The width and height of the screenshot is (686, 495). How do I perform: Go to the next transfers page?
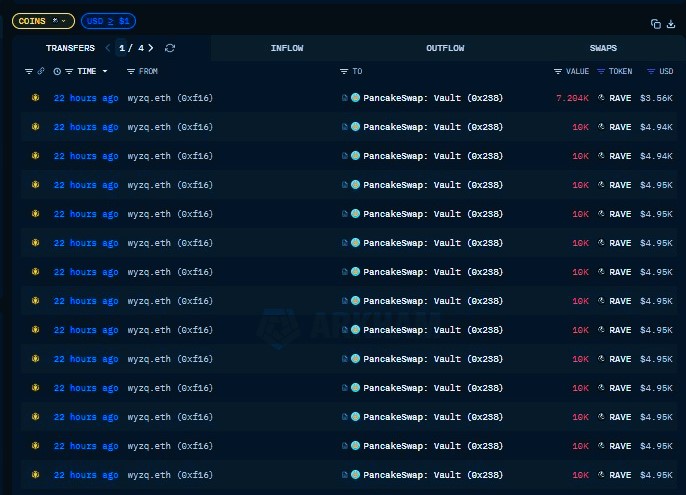click(x=151, y=48)
